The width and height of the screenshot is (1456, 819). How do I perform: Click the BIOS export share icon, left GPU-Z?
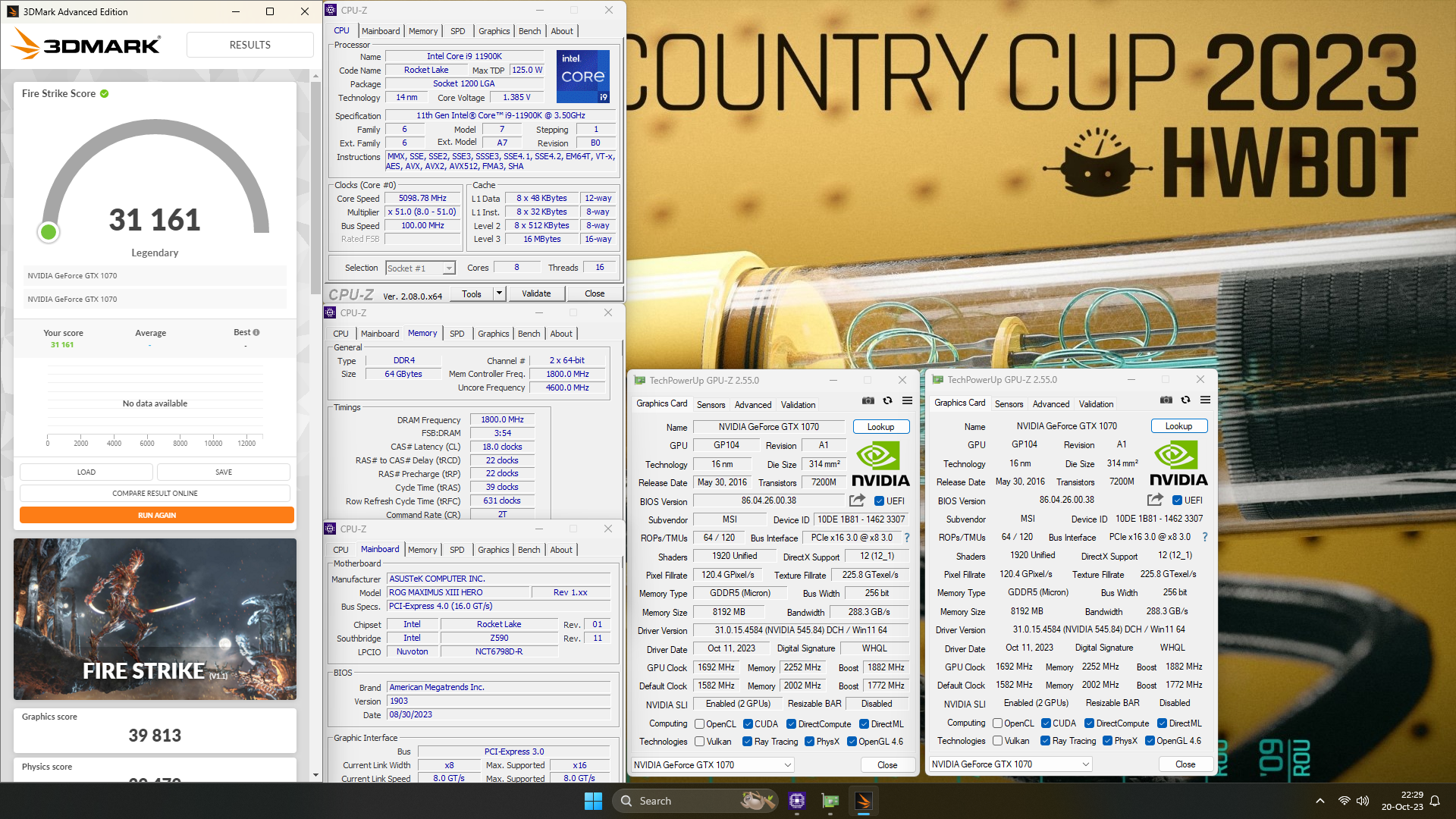pyautogui.click(x=857, y=500)
